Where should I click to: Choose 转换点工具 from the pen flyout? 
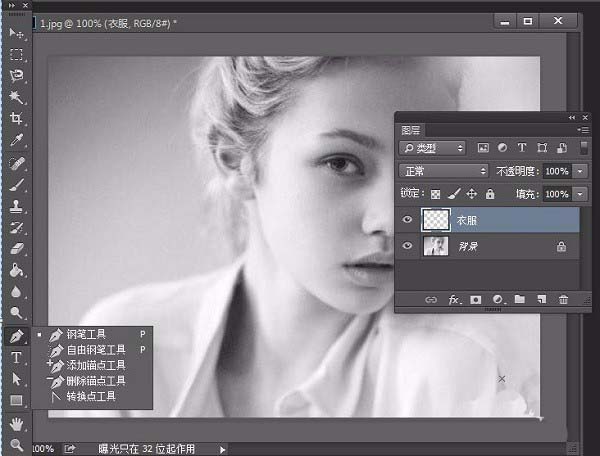click(x=90, y=396)
